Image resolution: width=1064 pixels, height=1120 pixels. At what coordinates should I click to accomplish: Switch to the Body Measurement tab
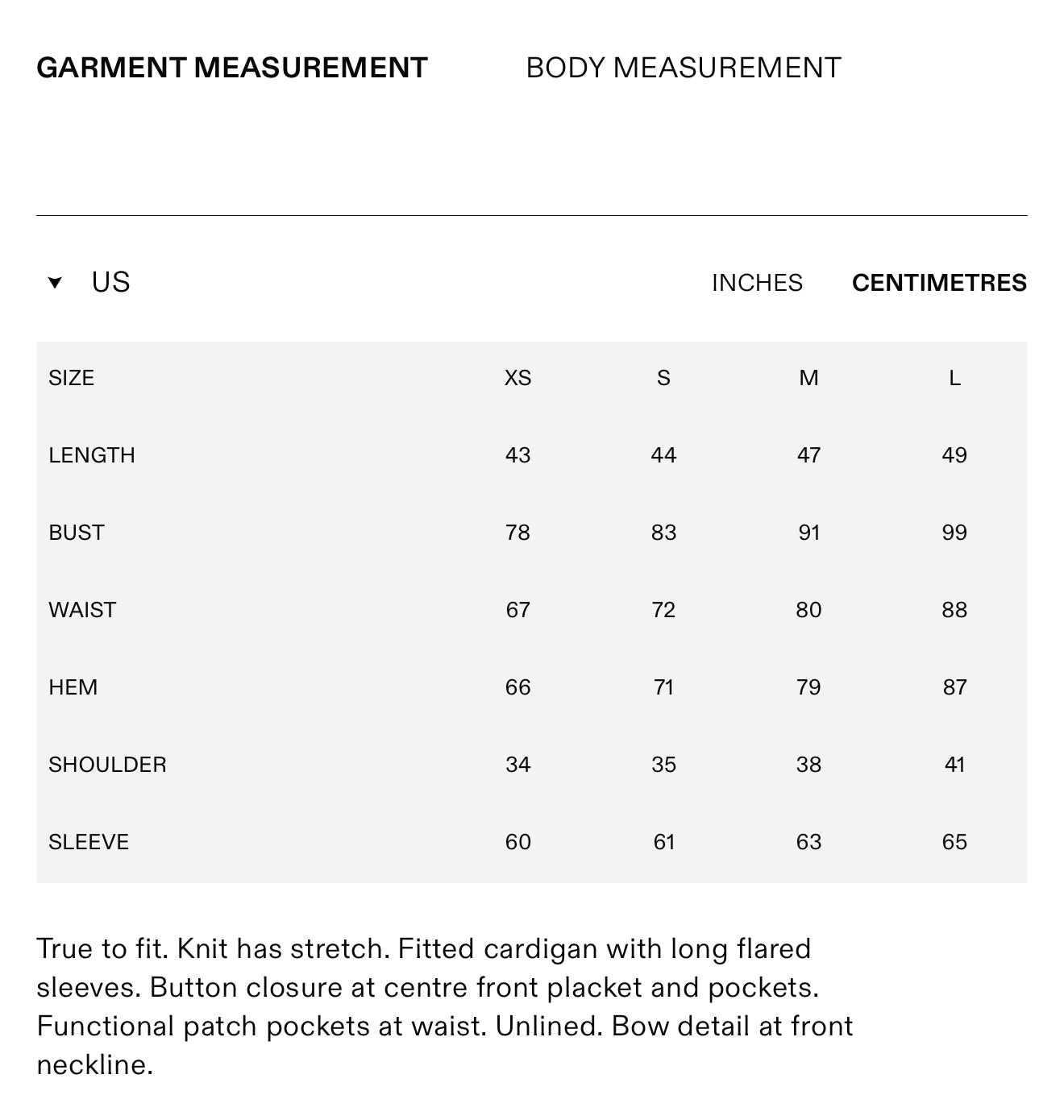pos(684,68)
